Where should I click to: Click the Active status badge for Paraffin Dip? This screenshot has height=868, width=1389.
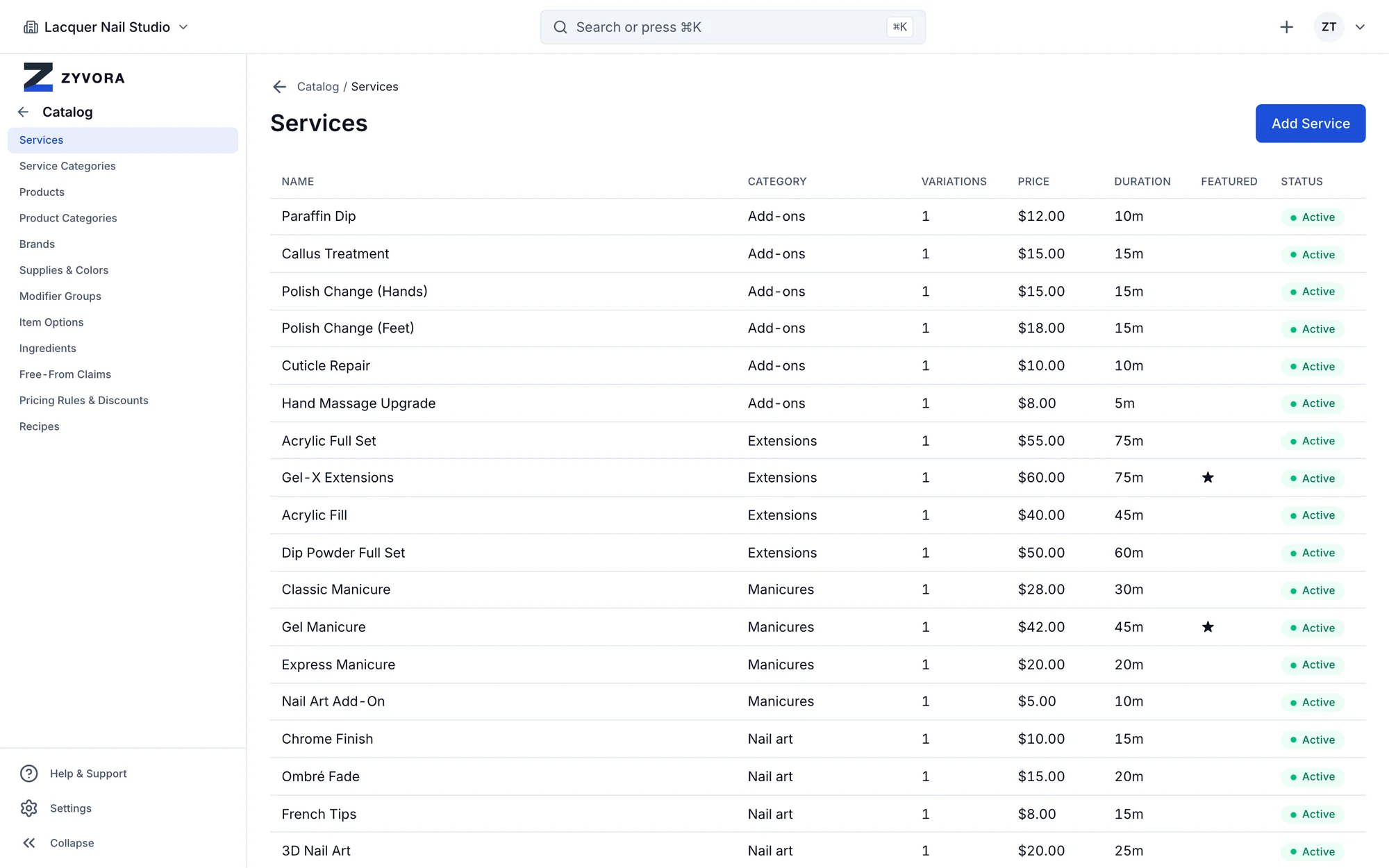pos(1312,217)
